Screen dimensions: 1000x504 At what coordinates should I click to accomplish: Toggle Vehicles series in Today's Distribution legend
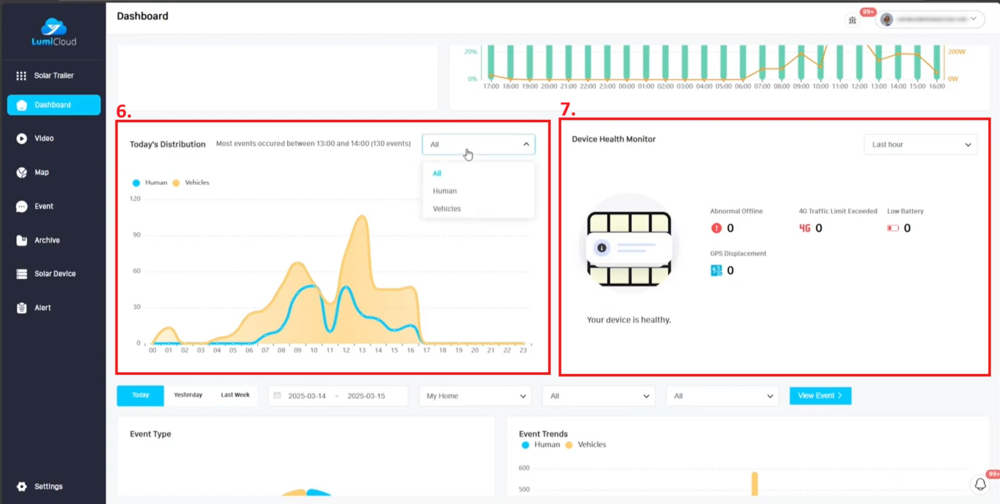click(191, 183)
